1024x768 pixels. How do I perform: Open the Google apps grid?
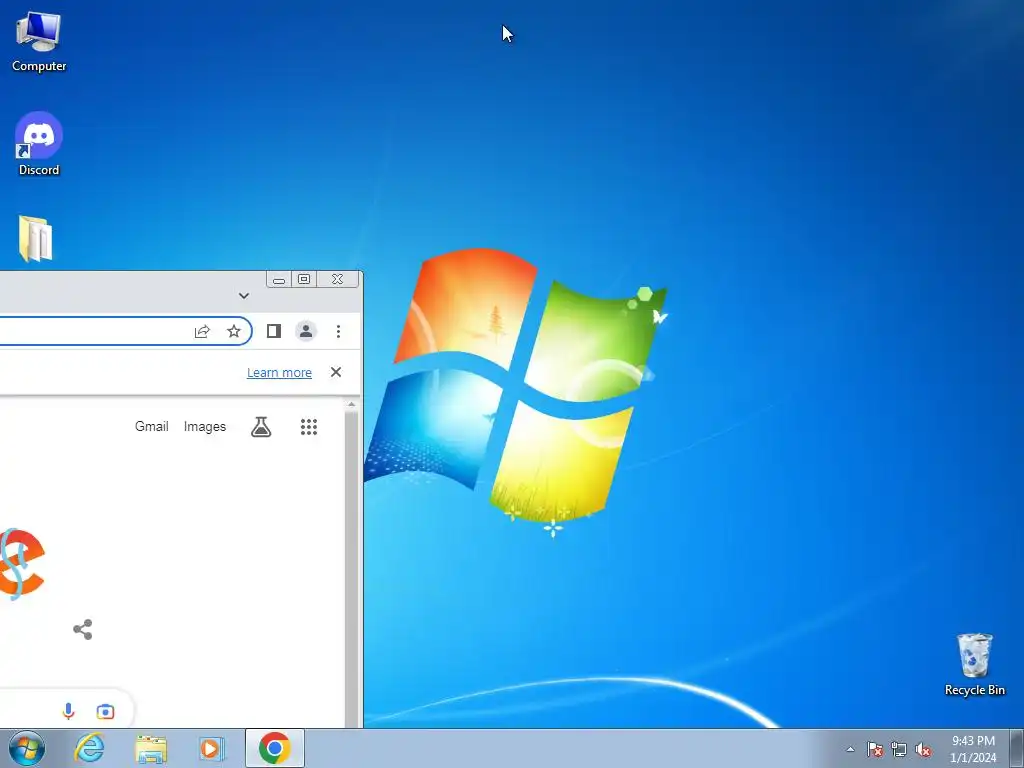pyautogui.click(x=309, y=427)
